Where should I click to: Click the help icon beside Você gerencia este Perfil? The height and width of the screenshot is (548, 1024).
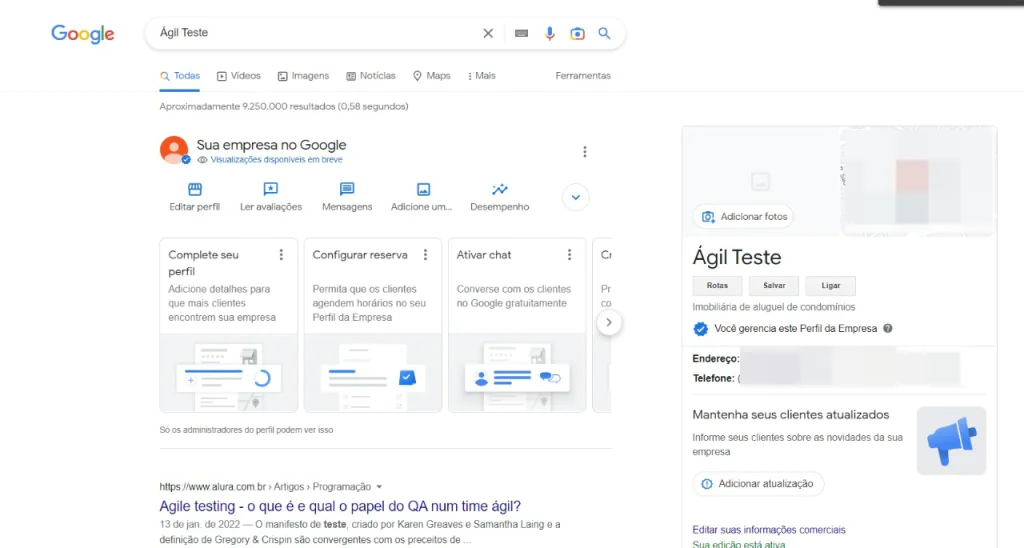point(888,329)
